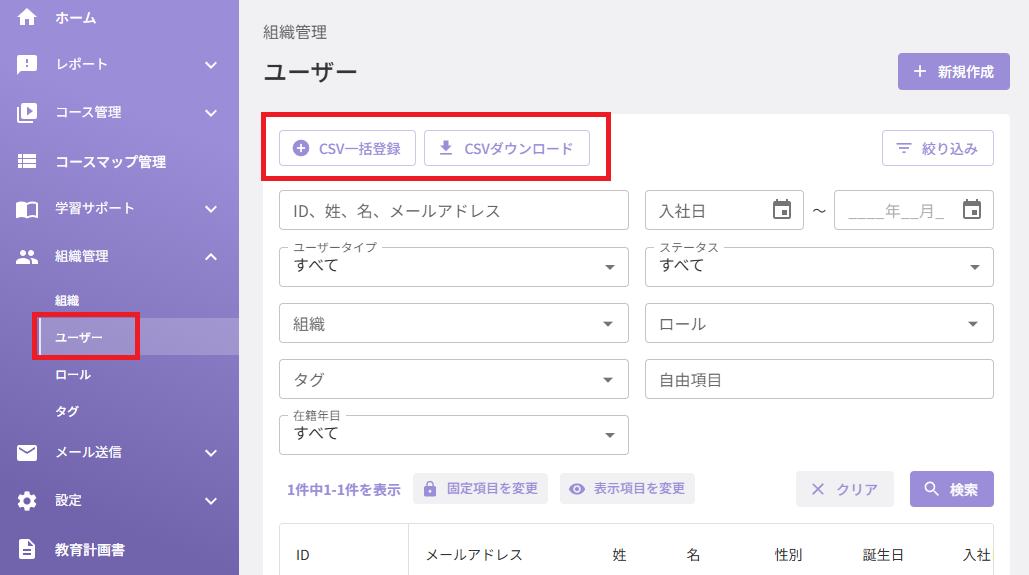
Task: Click the 新規作成 button
Action: pyautogui.click(x=954, y=72)
